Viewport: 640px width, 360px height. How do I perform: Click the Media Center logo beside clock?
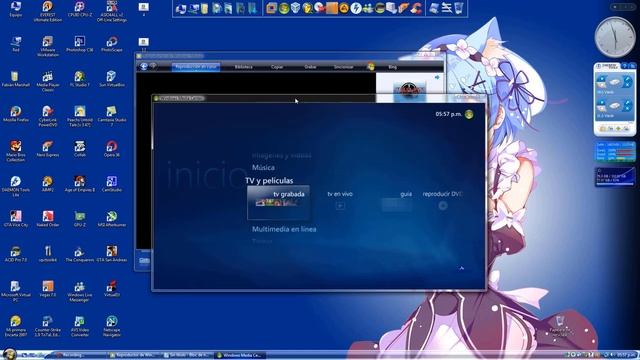469,114
